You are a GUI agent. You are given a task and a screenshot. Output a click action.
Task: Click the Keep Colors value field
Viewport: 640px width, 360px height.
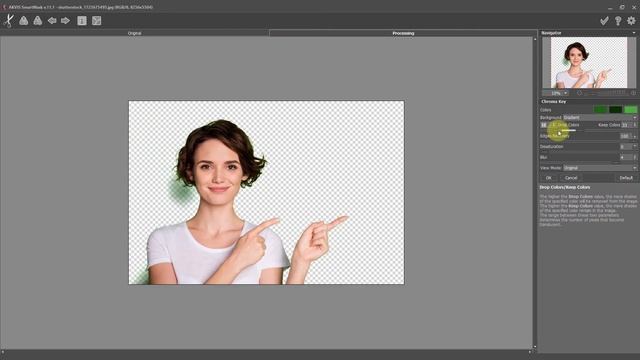[x=626, y=125]
